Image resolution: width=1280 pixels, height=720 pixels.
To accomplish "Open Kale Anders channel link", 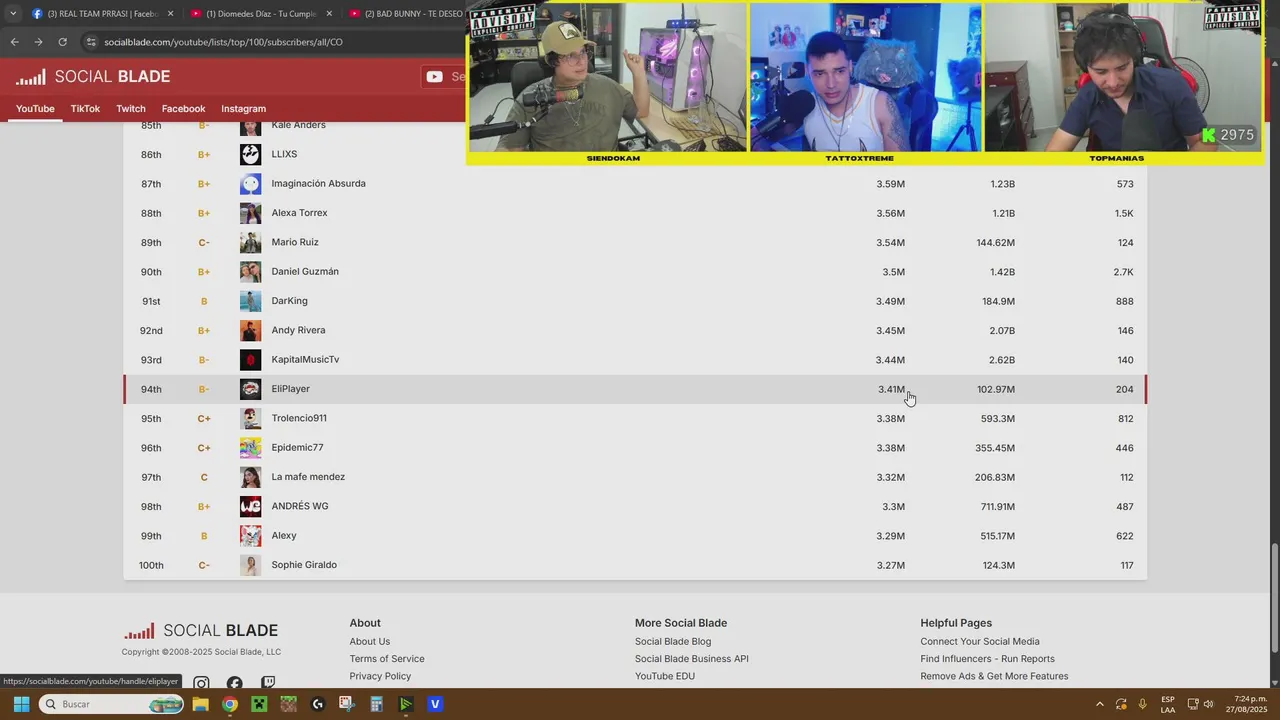I will pos(298,125).
